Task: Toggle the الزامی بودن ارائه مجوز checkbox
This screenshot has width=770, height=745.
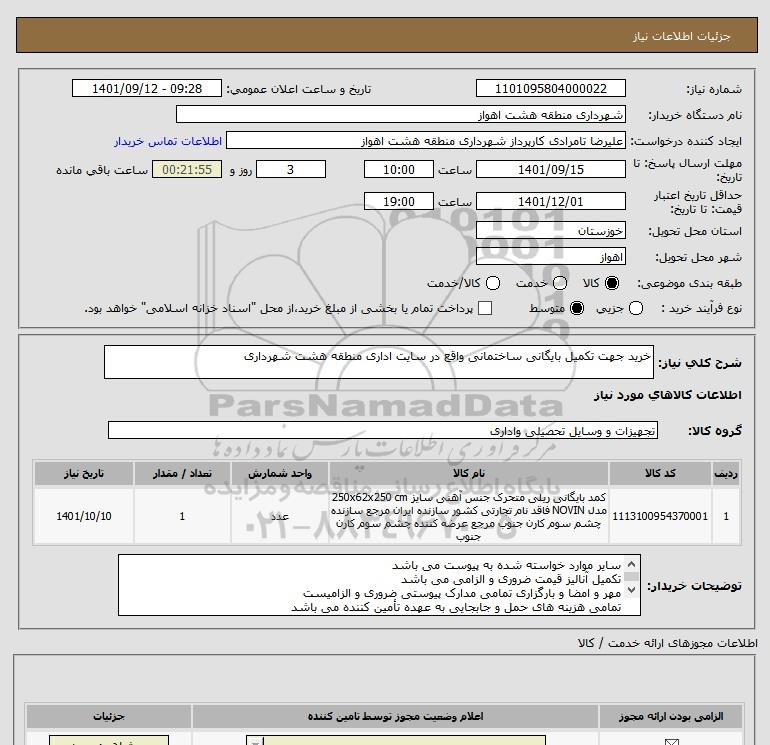Action: pyautogui.click(x=671, y=742)
